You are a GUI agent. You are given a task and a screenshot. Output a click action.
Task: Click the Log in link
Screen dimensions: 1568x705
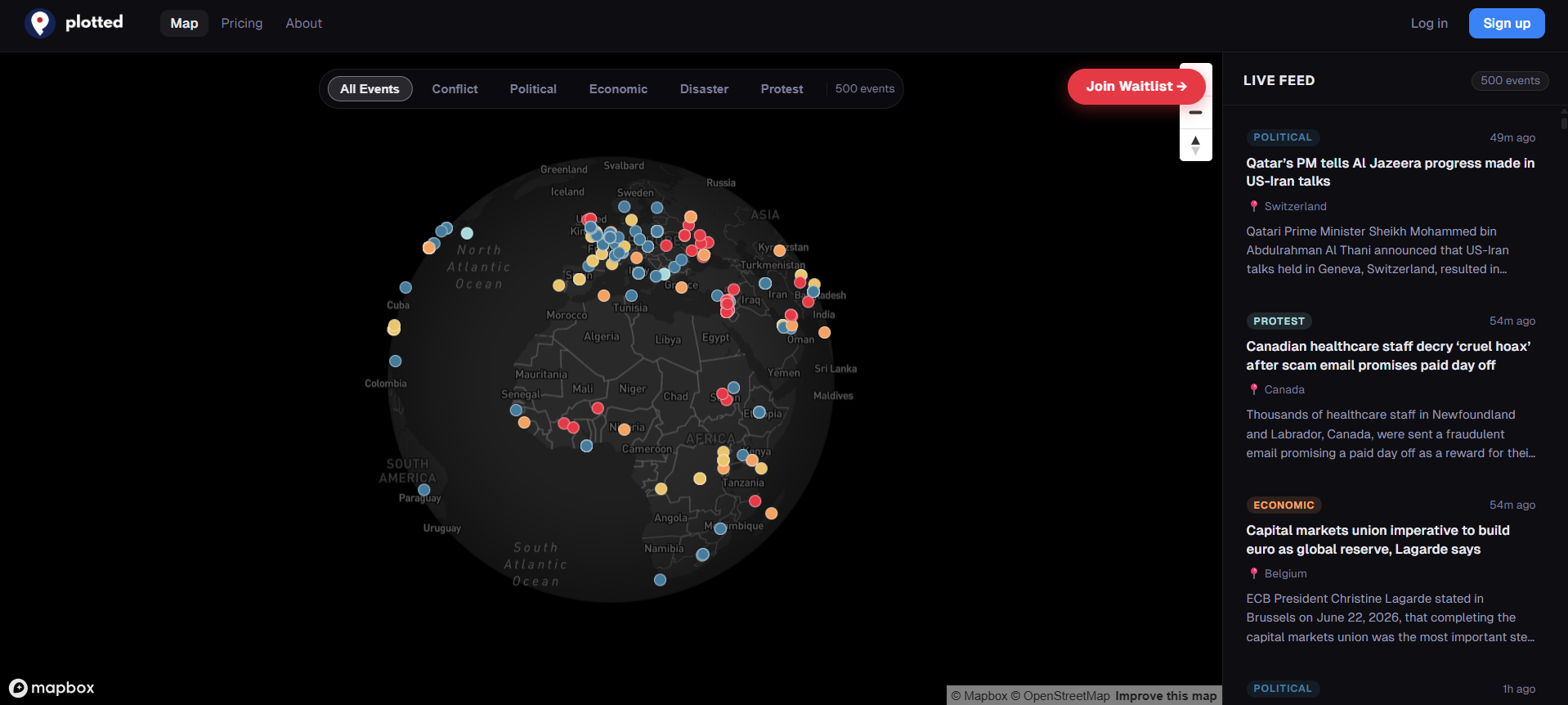(x=1429, y=23)
